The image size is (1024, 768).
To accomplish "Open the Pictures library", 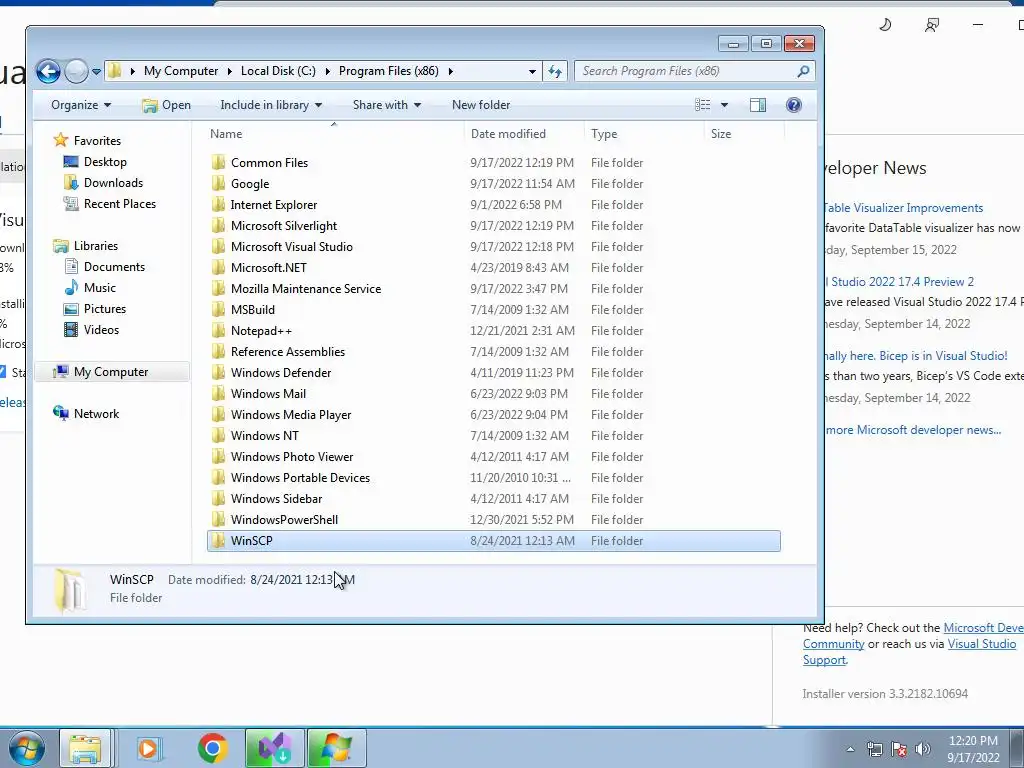I will [x=104, y=308].
